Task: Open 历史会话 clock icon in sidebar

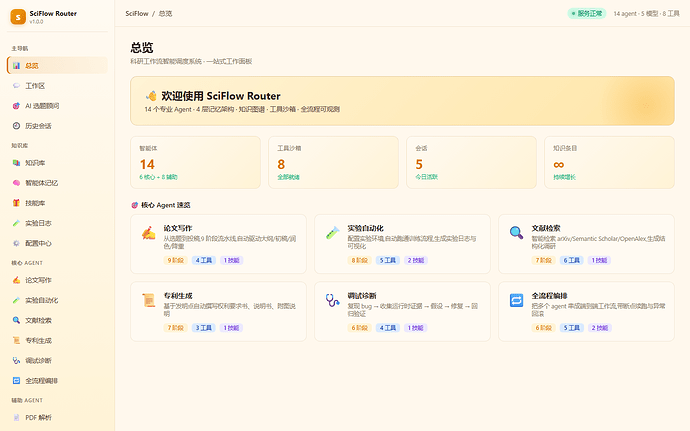Action: point(16,126)
